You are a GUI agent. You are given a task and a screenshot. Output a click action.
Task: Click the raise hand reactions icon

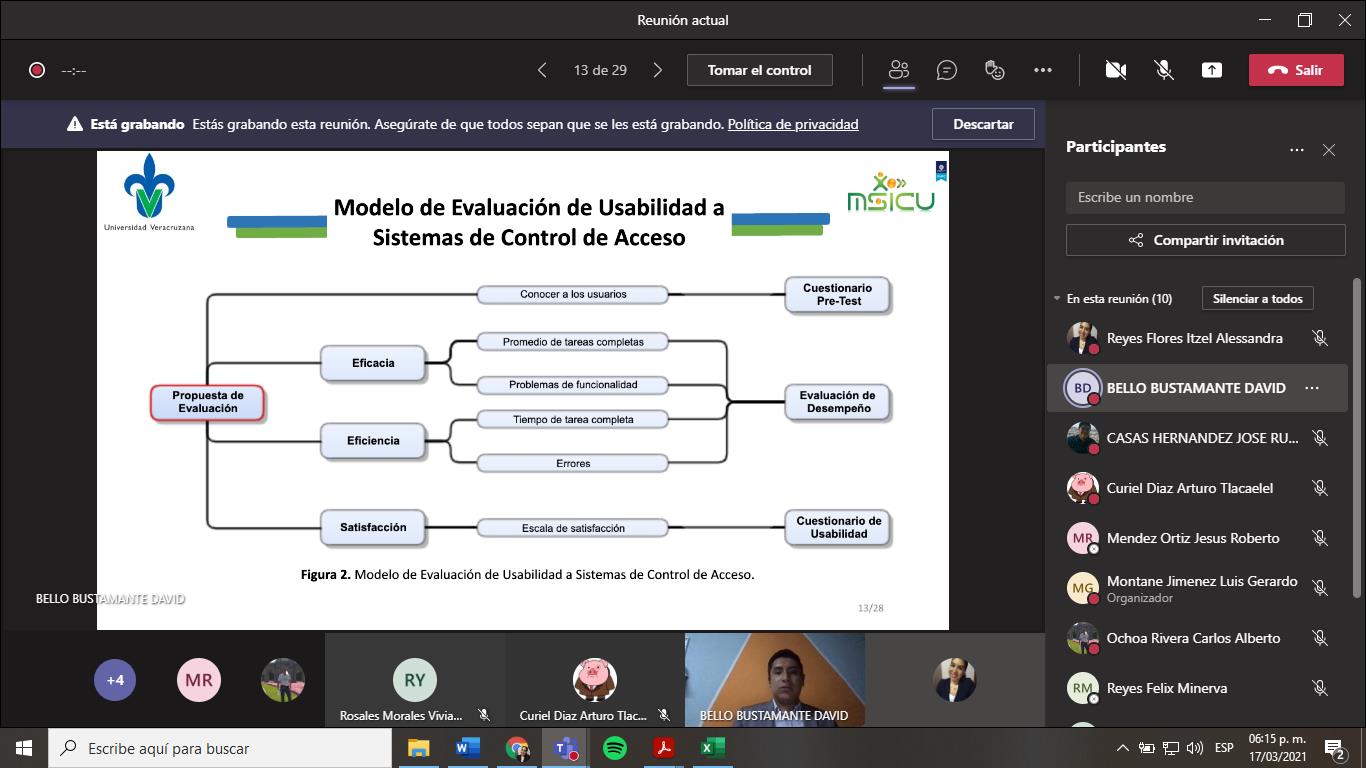994,70
